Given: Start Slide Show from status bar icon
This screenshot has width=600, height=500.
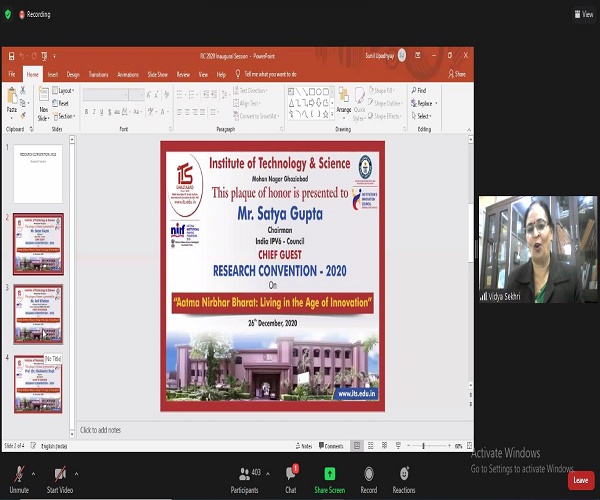Looking at the screenshot, I should click(398, 446).
